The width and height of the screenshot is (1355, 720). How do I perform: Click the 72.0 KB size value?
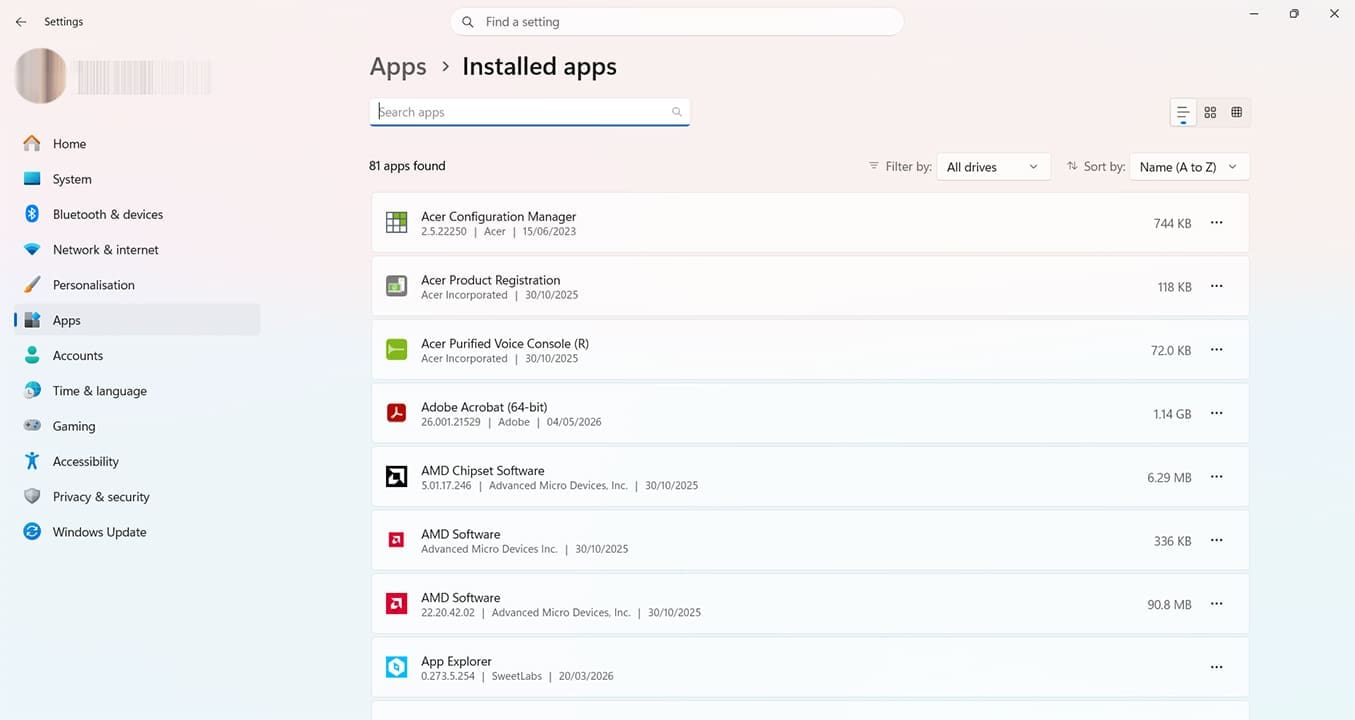click(1171, 351)
